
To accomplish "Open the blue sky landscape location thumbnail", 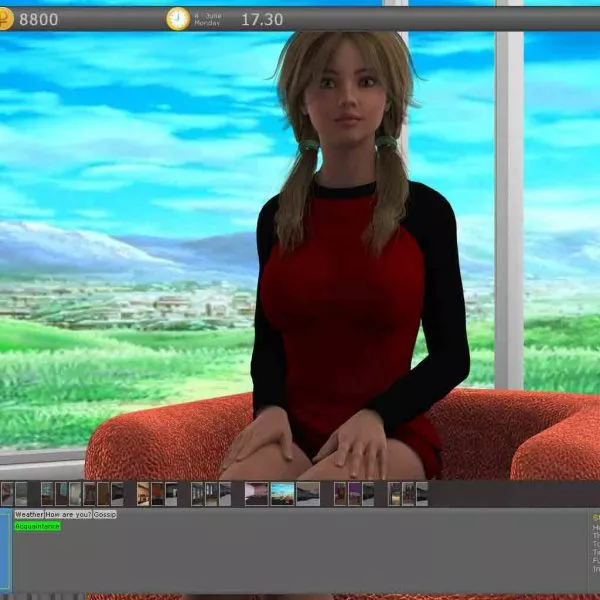I will pos(283,493).
